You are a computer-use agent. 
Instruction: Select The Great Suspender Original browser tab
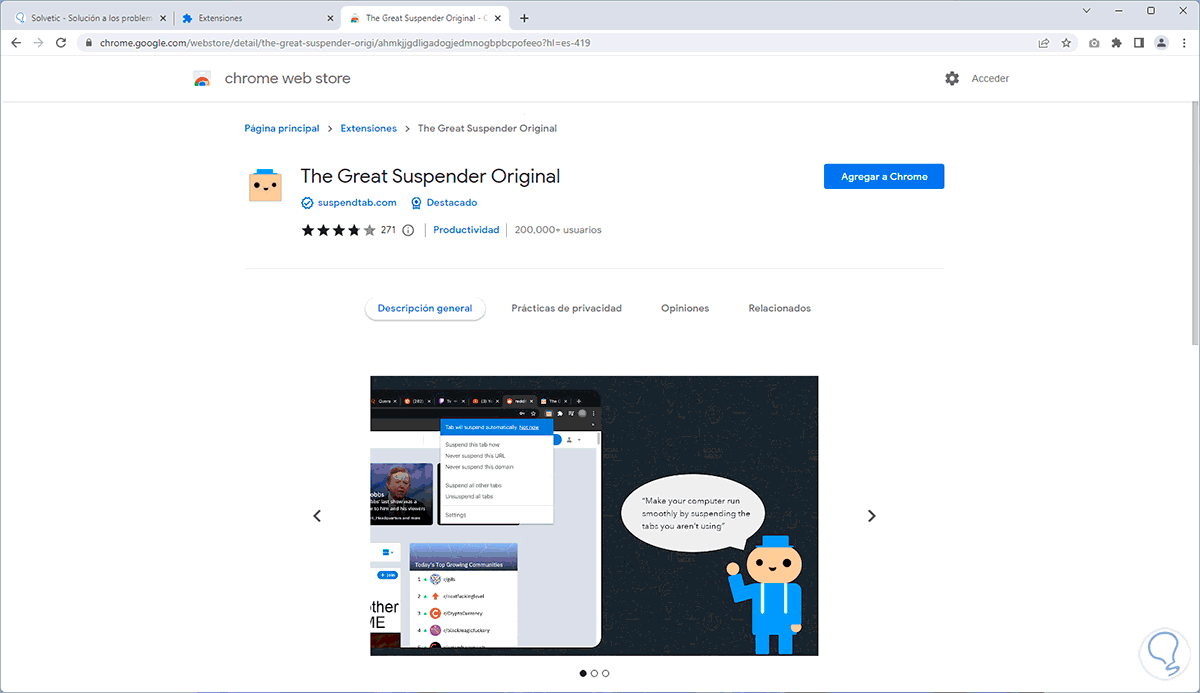tap(425, 18)
